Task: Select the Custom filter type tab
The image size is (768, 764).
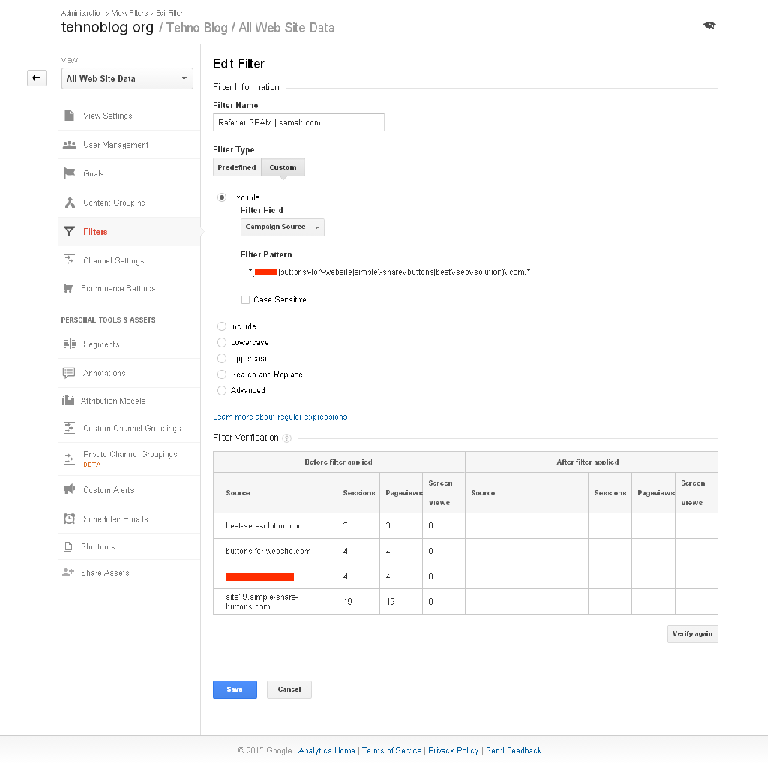Action: pos(283,168)
